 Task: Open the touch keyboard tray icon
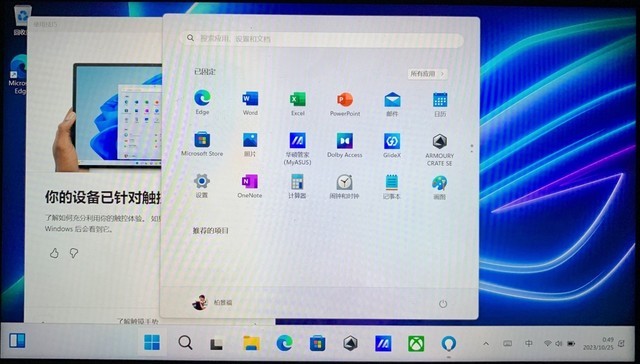click(507, 344)
